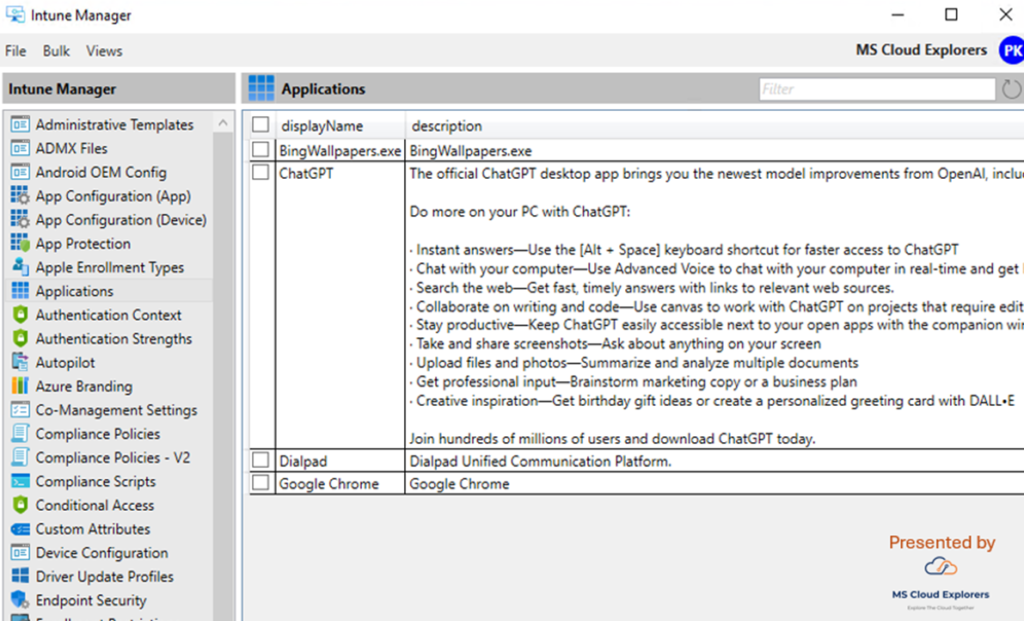Click the Authentication Context shield icon
Viewport: 1024px width, 621px height.
(x=20, y=315)
